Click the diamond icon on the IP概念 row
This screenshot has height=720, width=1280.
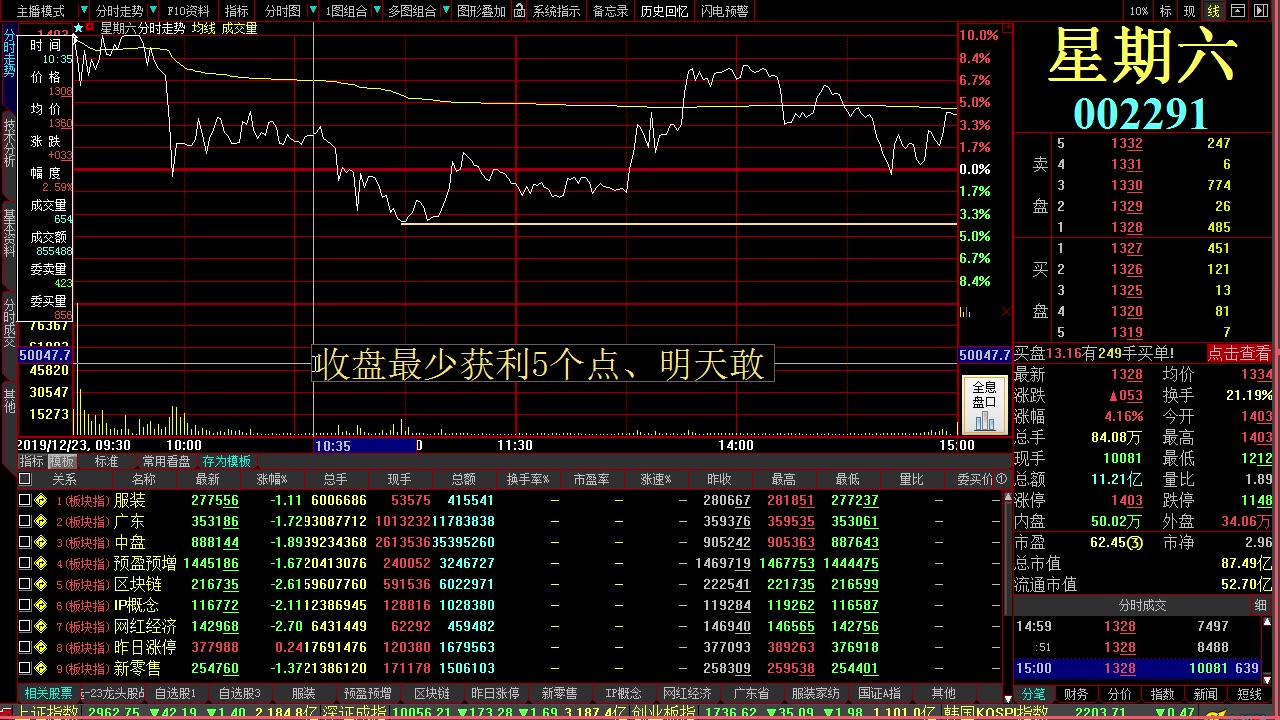coord(41,605)
